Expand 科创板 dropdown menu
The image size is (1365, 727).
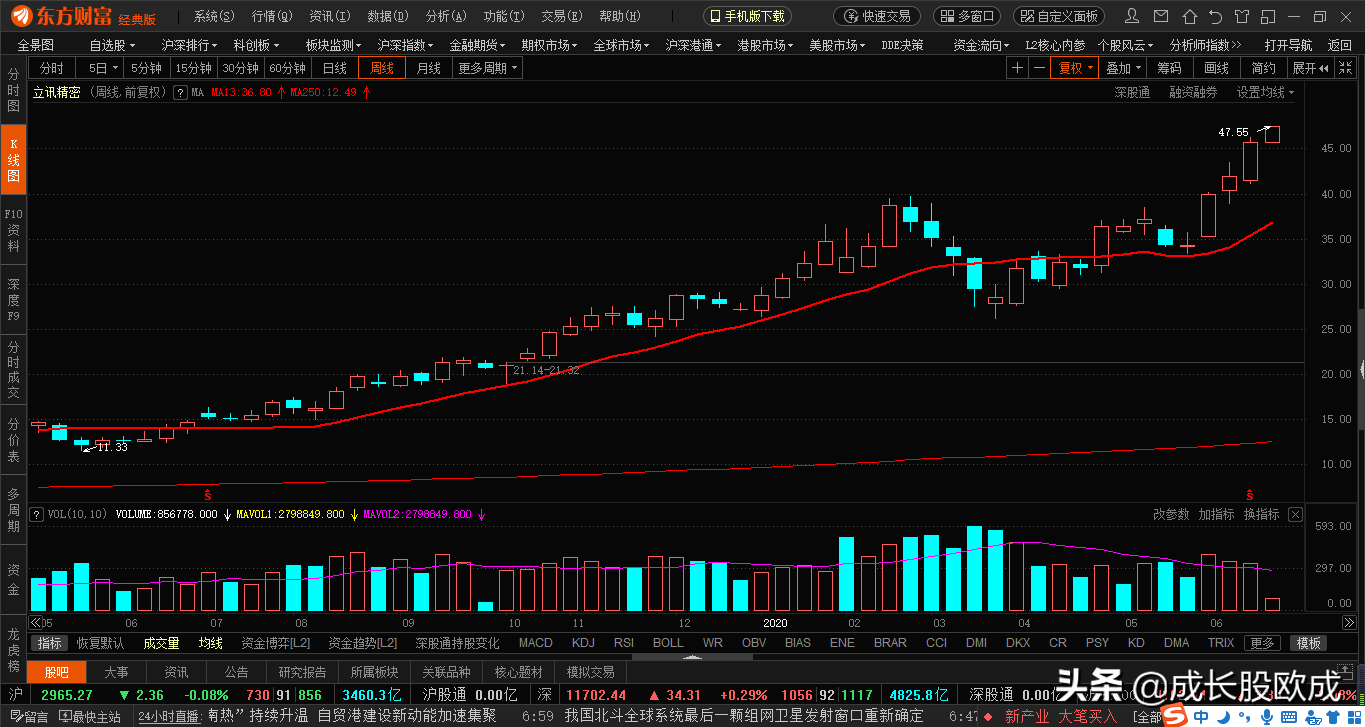[257, 45]
